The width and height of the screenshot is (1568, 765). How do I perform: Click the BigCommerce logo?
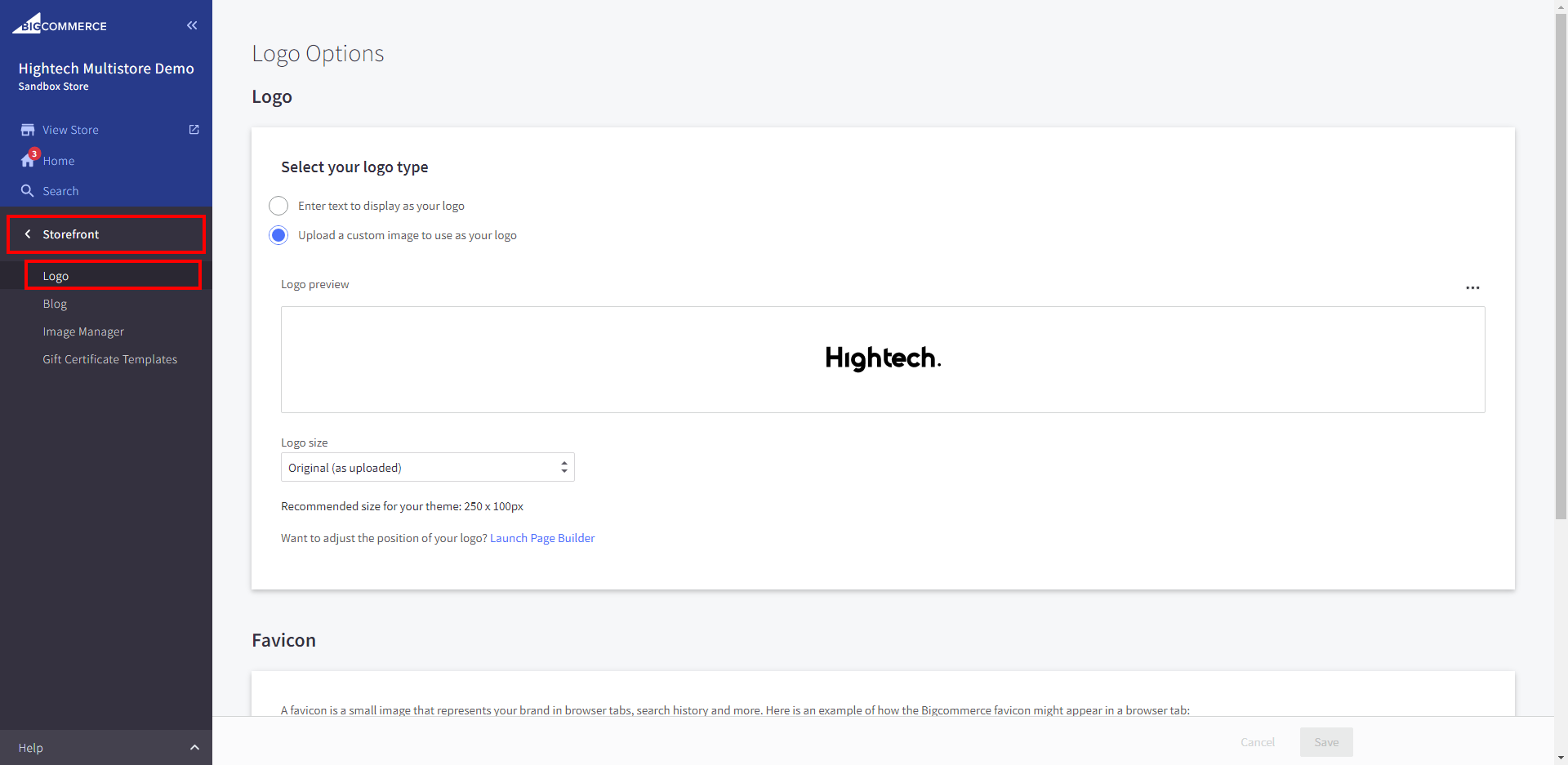[60, 24]
